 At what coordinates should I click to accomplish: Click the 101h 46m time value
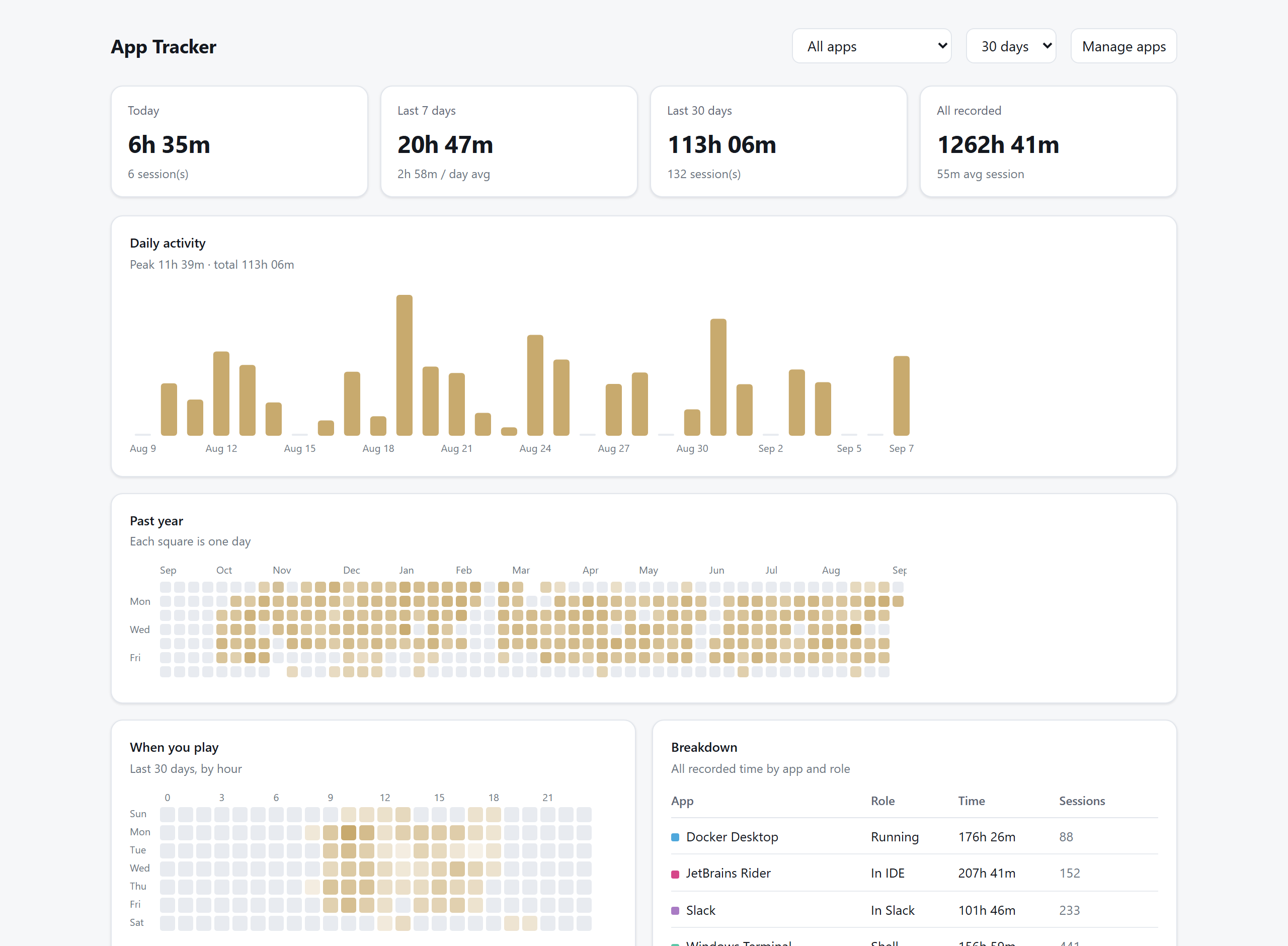(x=987, y=910)
